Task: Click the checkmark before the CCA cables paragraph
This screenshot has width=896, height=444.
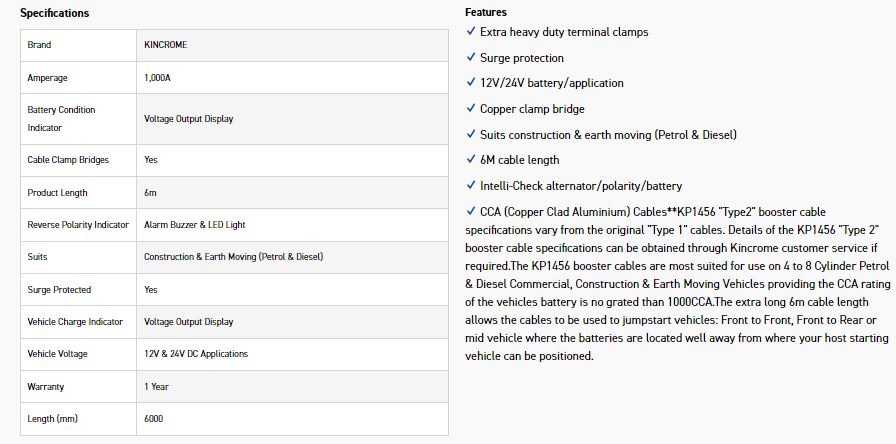Action: pos(471,211)
